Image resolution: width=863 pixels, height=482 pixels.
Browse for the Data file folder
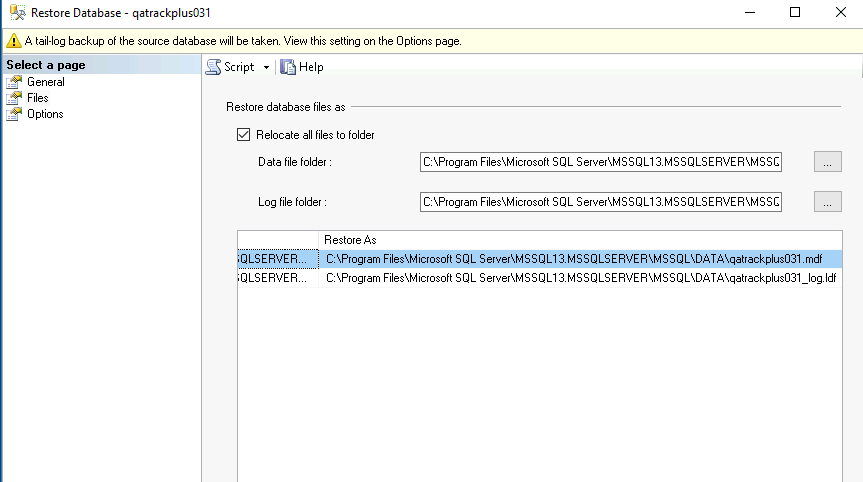pos(827,162)
